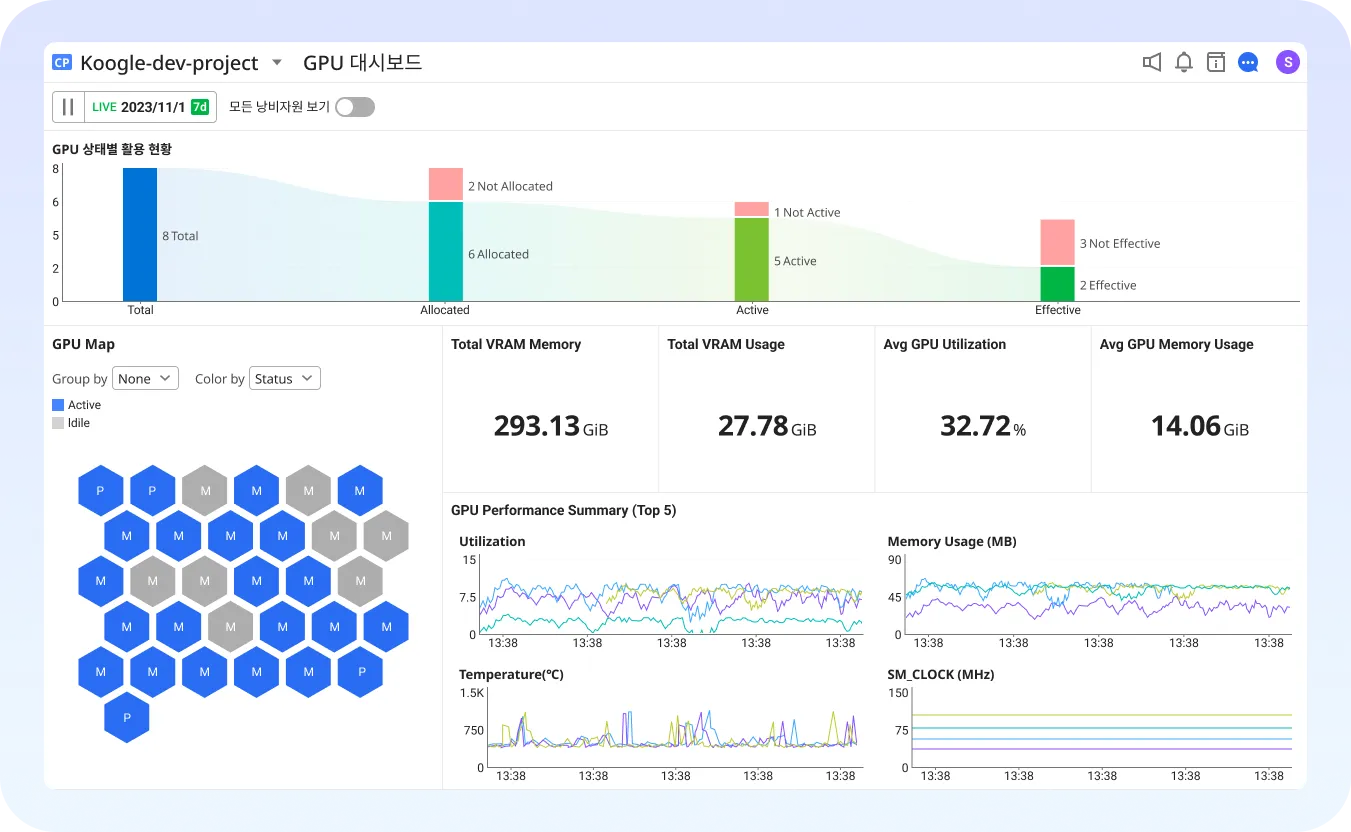Open the Group by None dropdown
The image size is (1351, 832).
pyautogui.click(x=145, y=379)
